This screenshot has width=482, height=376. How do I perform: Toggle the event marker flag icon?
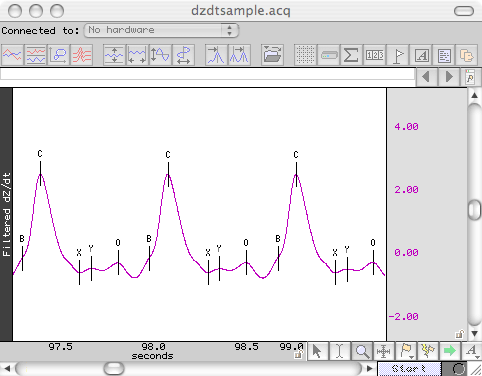coord(398,55)
